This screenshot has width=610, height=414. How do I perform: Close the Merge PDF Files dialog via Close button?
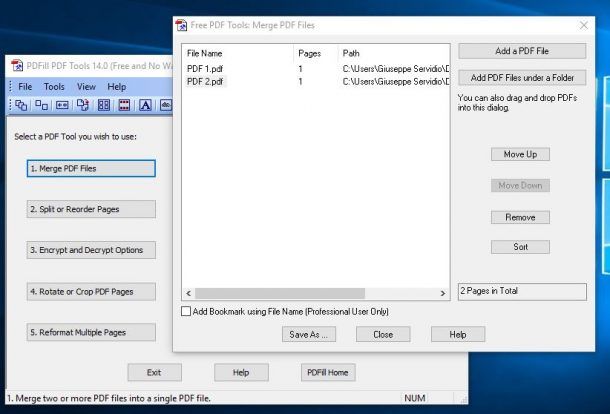pos(383,334)
